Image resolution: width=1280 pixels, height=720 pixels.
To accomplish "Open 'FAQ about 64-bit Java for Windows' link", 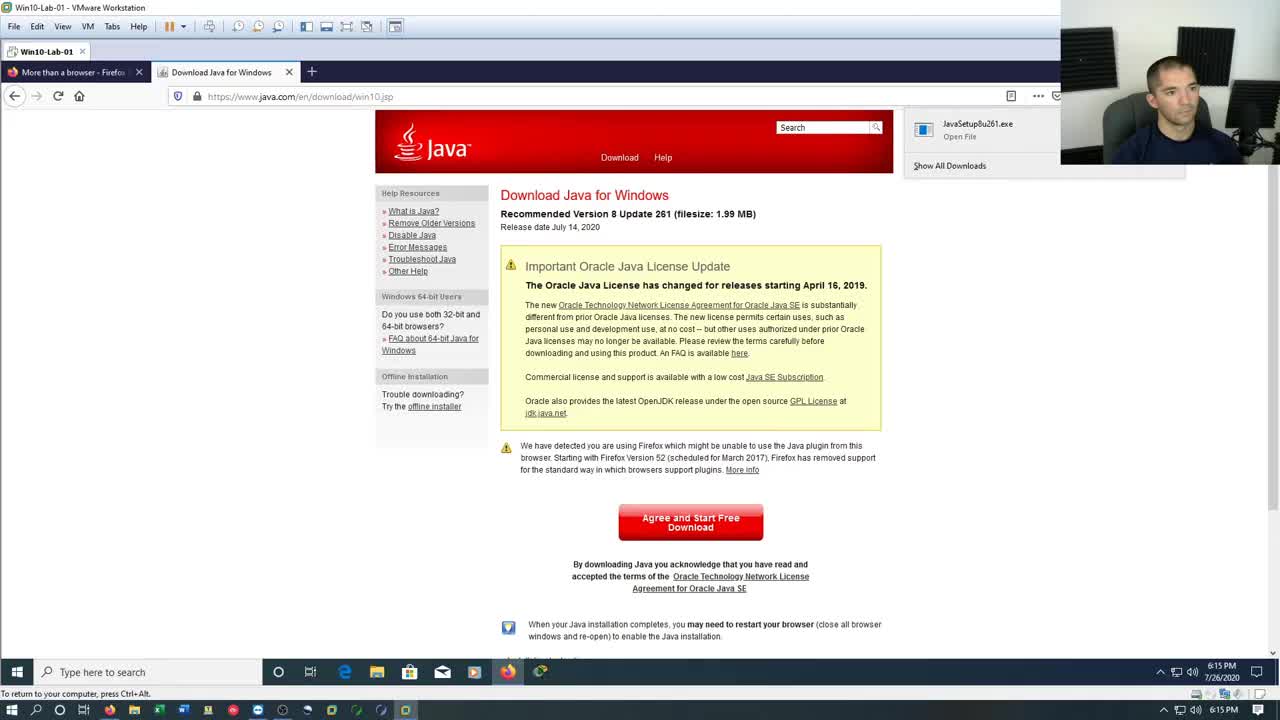I will (430, 344).
